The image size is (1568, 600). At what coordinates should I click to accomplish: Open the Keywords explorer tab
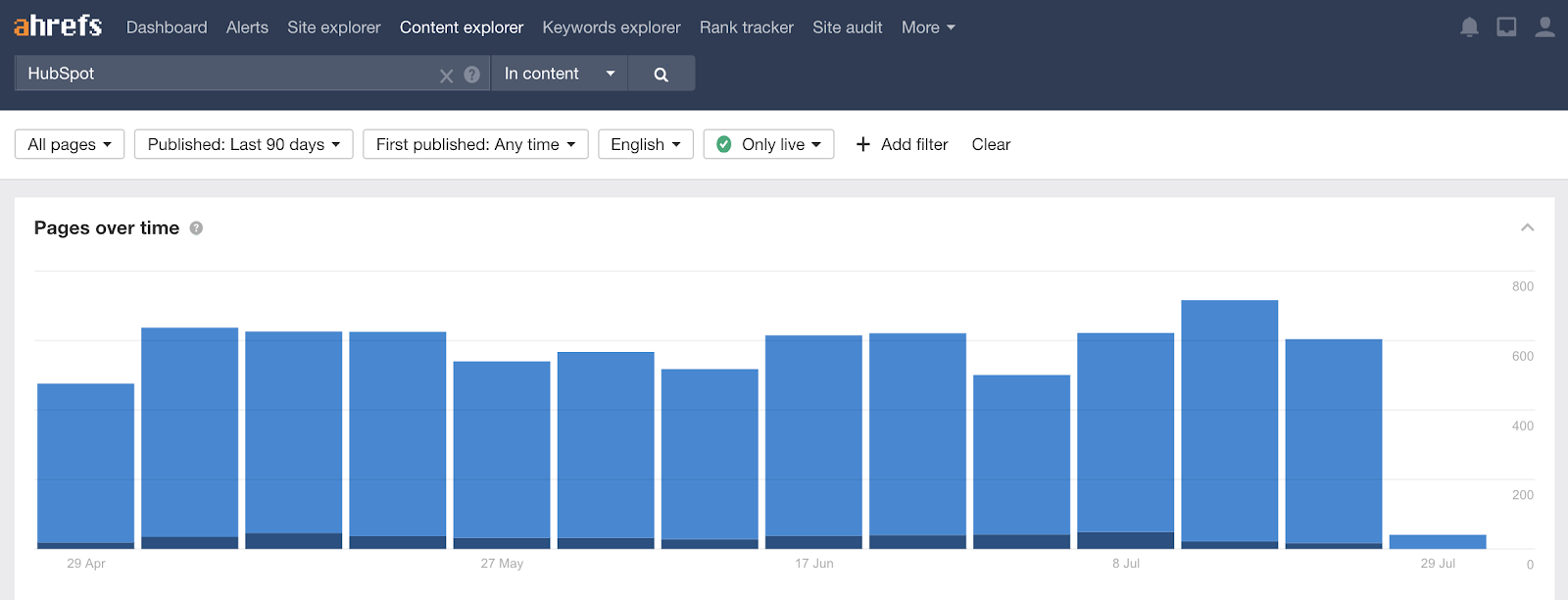(x=611, y=27)
